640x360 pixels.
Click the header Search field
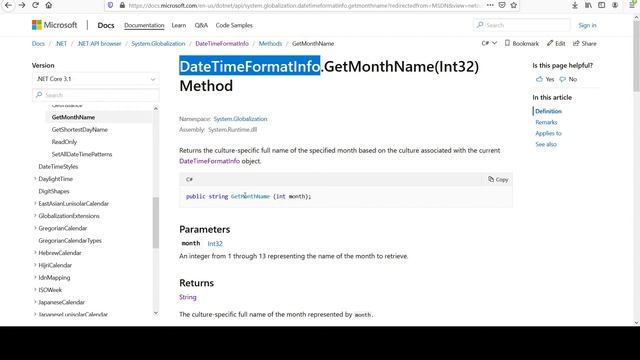[522, 25]
